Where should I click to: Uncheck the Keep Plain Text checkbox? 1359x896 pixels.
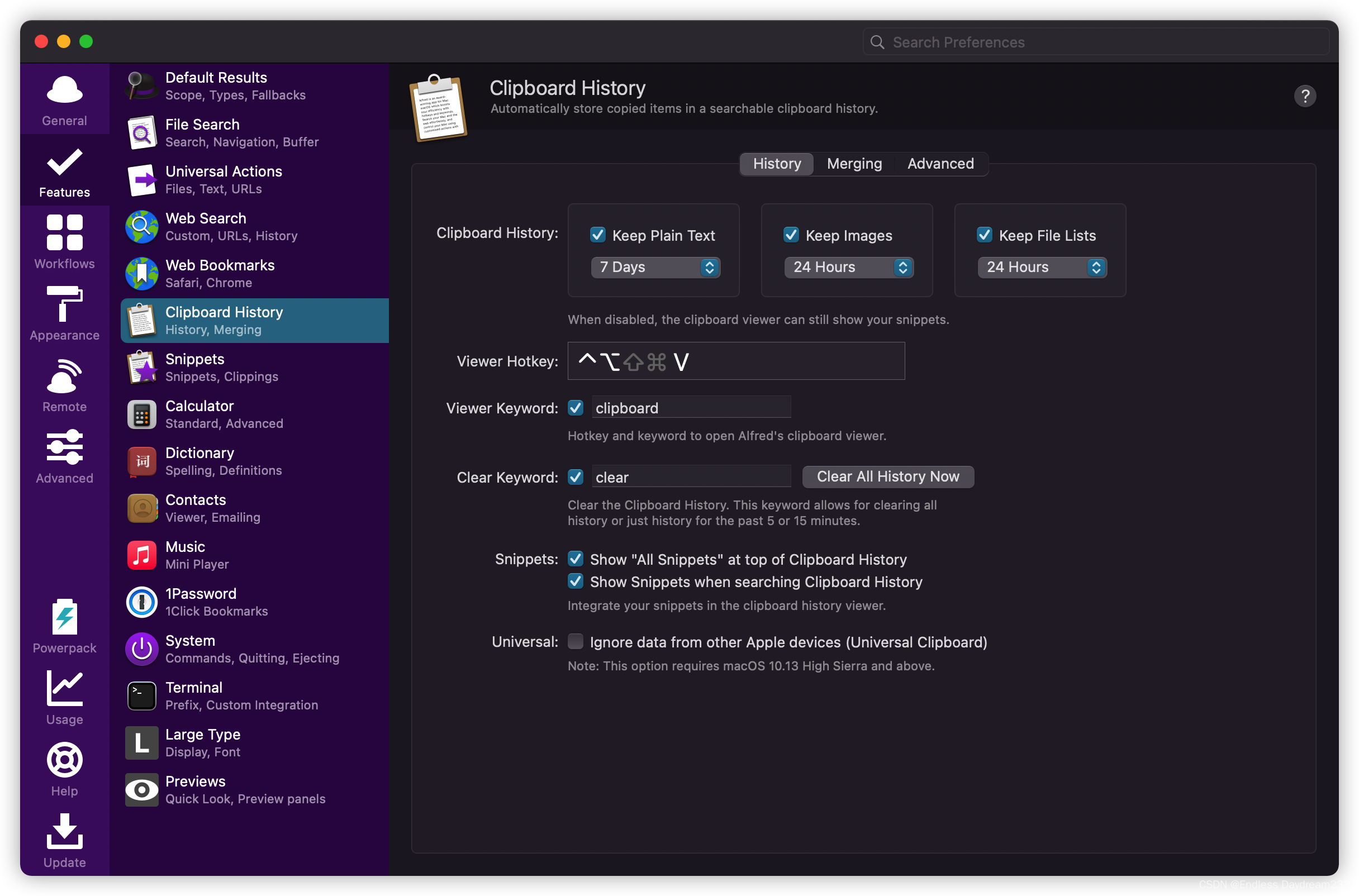[598, 235]
